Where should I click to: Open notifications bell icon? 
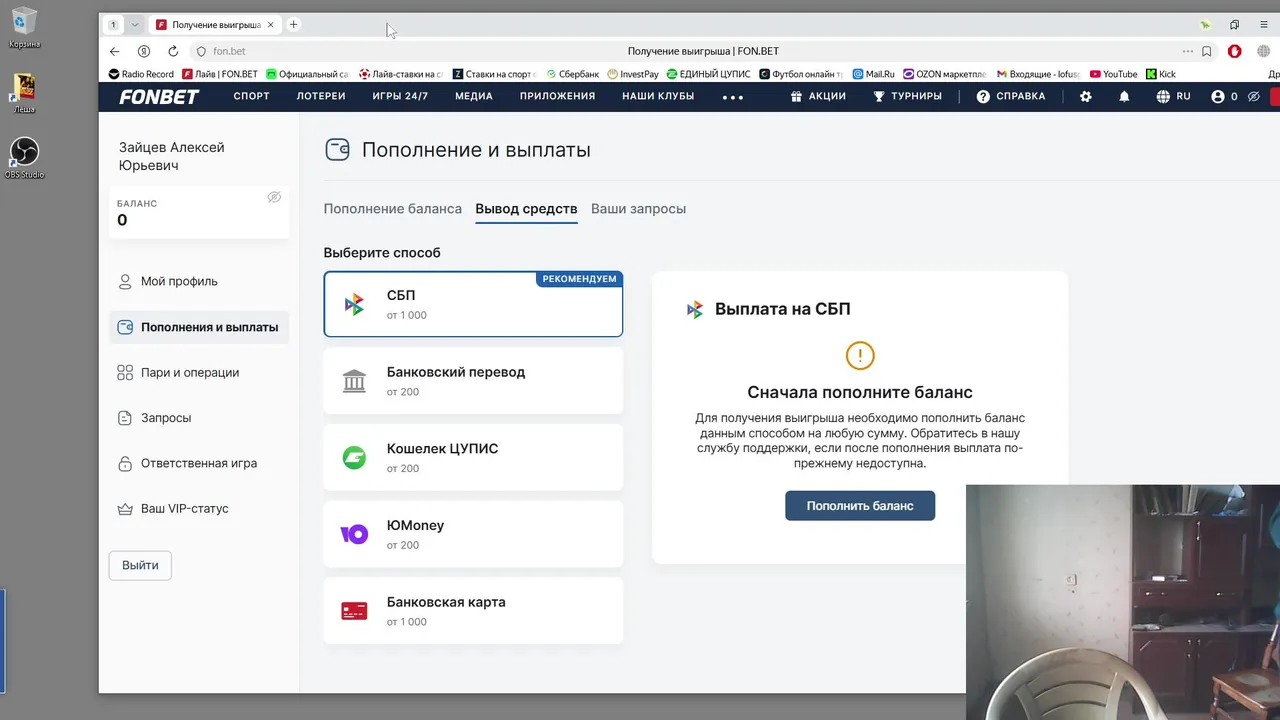pos(1124,97)
